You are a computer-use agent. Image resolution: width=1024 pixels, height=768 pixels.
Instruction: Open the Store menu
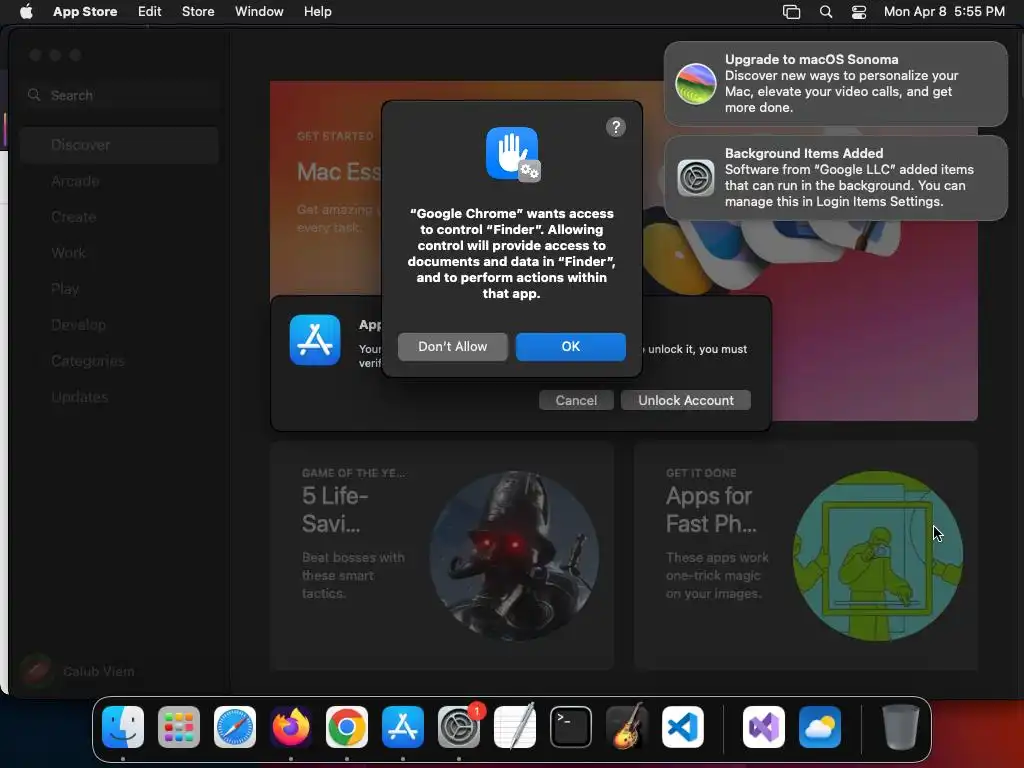click(198, 12)
